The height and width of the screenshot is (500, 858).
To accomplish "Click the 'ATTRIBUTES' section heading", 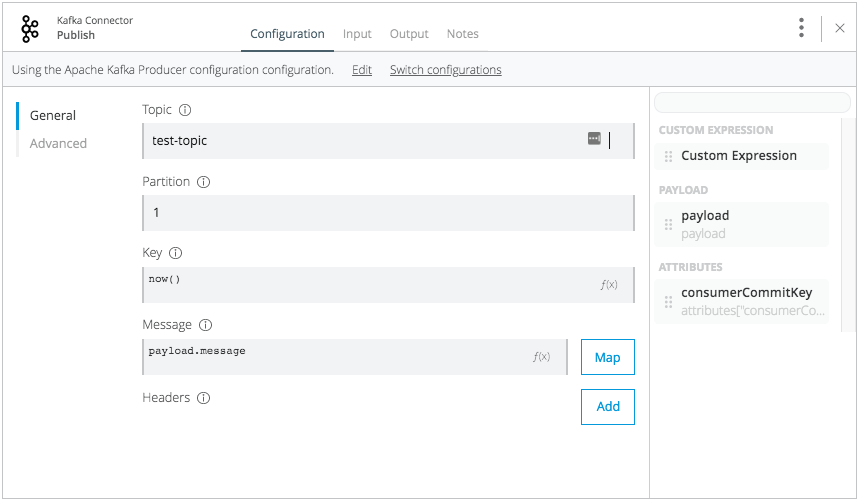I will 690,268.
